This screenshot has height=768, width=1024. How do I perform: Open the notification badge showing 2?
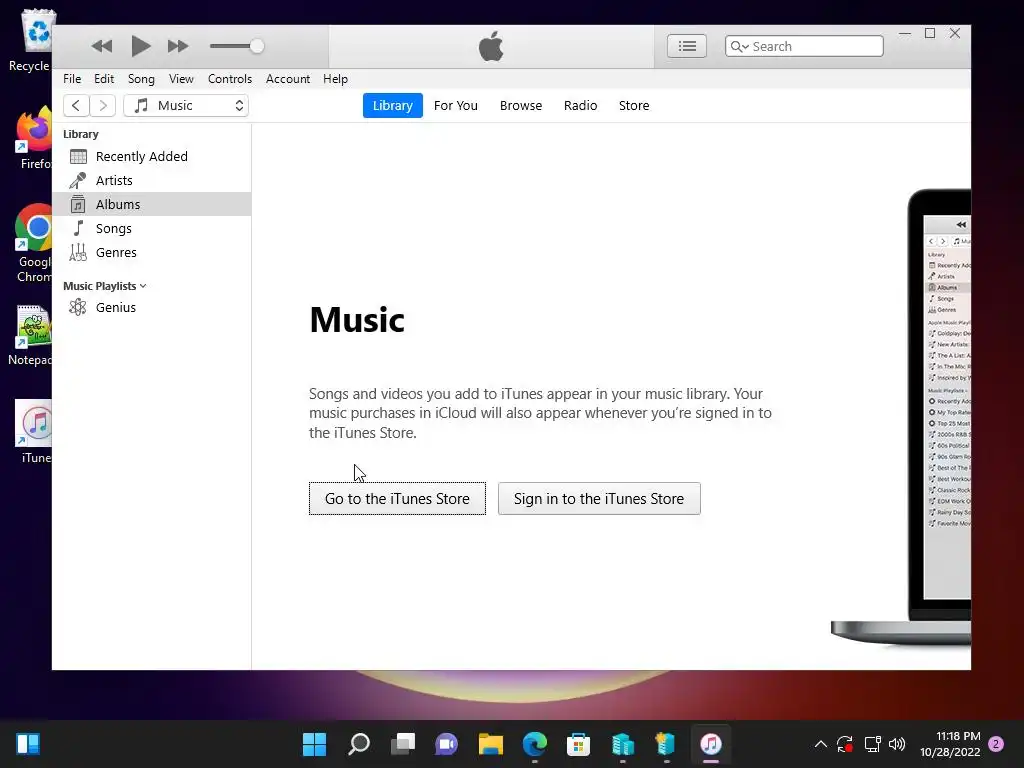996,744
